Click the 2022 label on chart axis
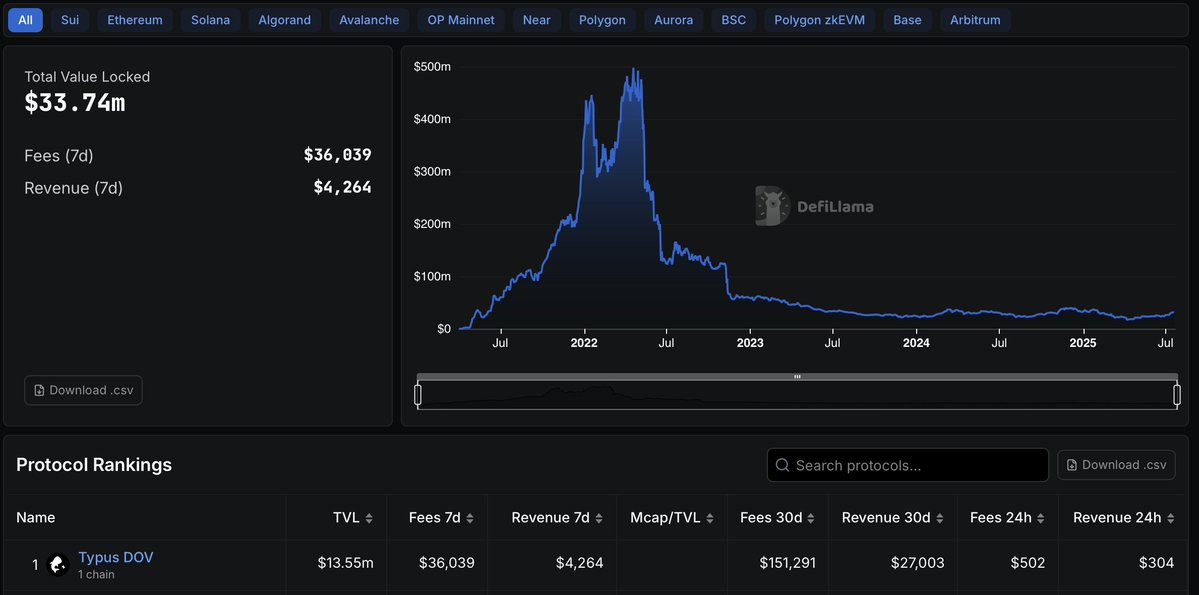 [584, 343]
